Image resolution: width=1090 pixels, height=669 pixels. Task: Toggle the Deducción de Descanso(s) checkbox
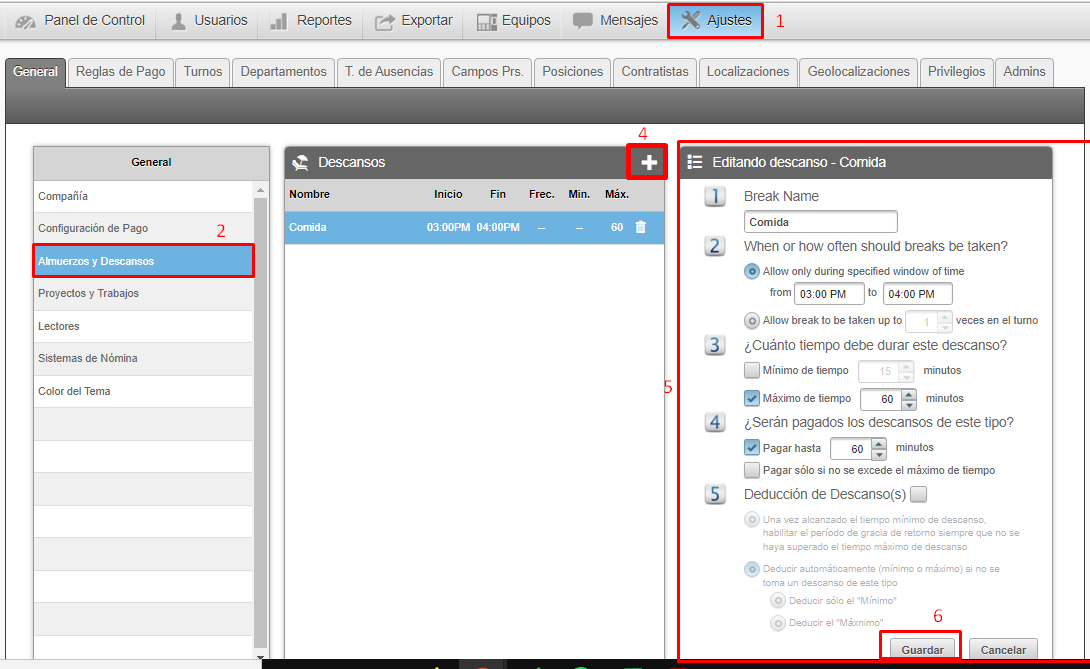tap(918, 494)
